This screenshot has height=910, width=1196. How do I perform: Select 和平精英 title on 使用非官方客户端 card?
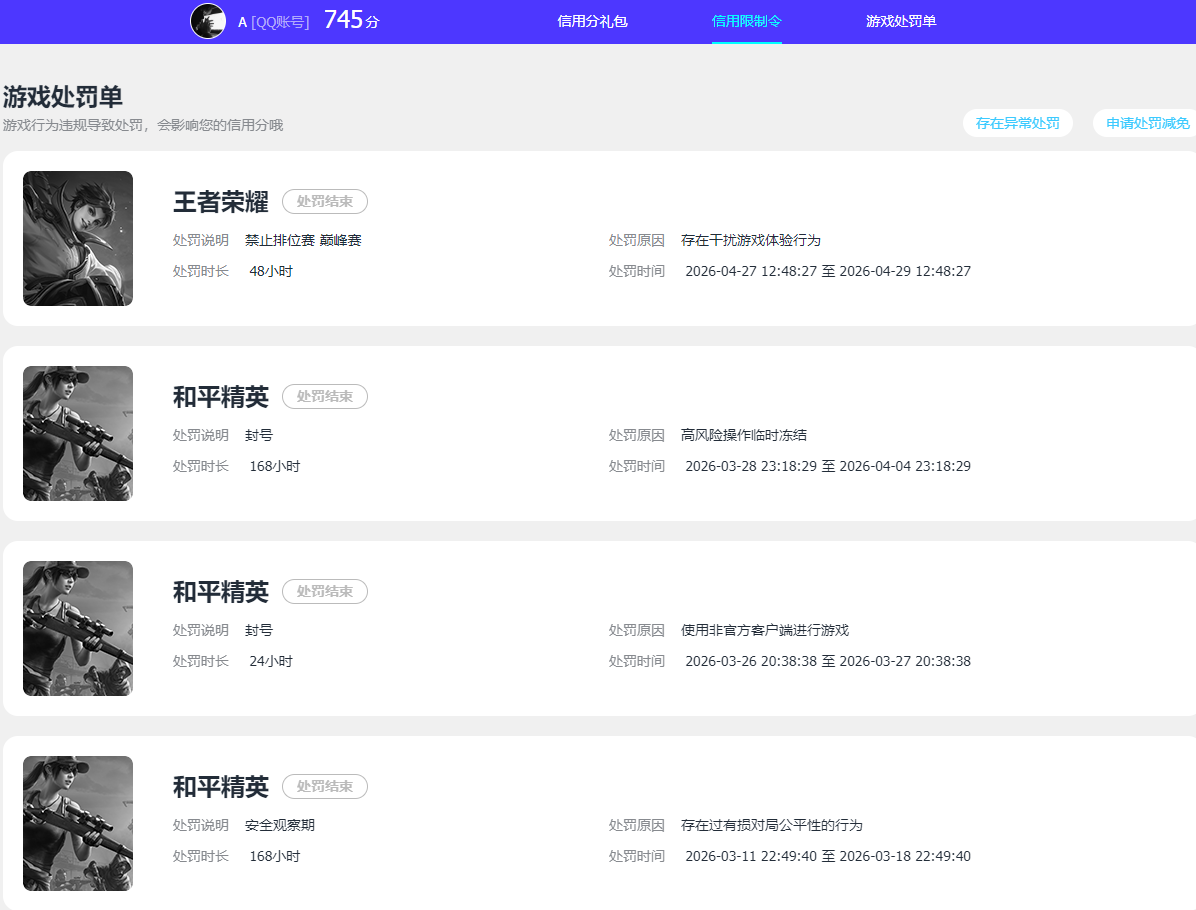pos(220,592)
